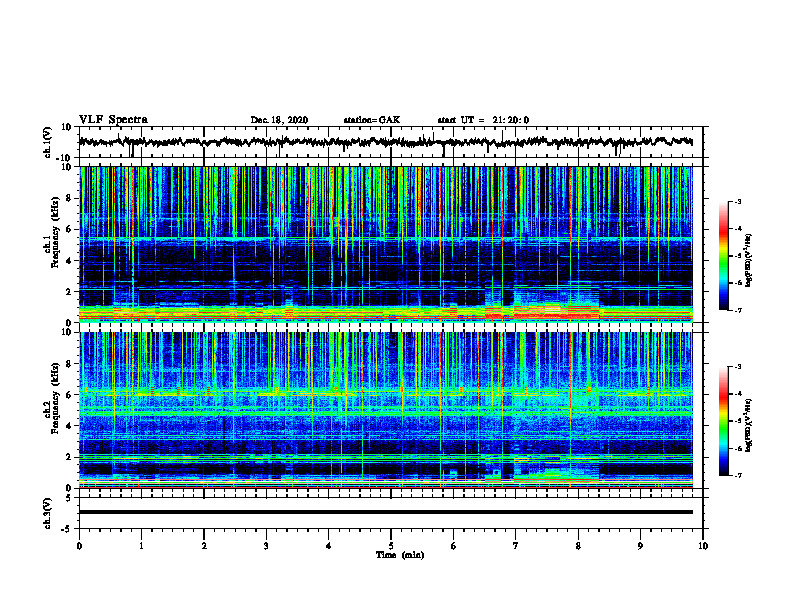The width and height of the screenshot is (792, 612).
Task: Click the ch.2 color bar unit label
Action: click(749, 425)
